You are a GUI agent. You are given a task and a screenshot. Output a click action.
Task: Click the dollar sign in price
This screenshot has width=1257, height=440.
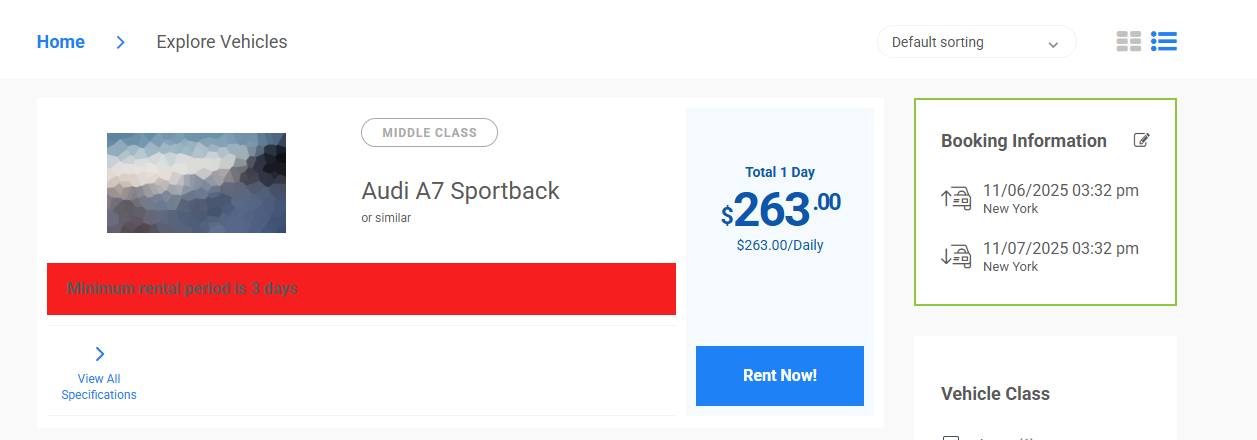point(727,215)
